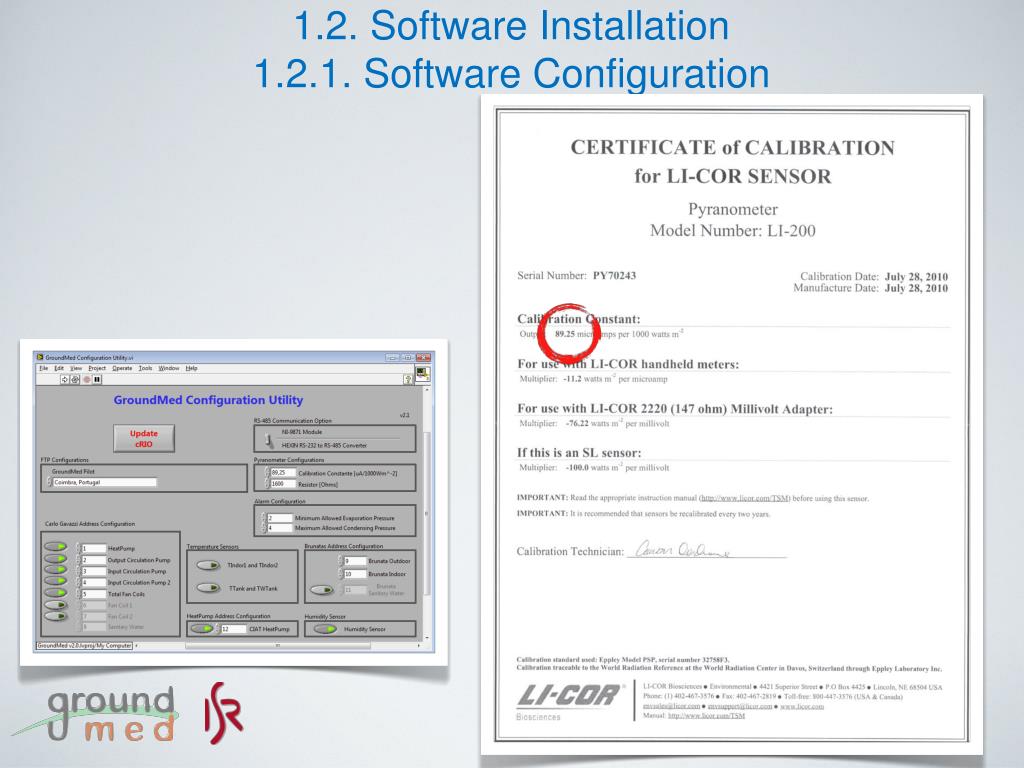The image size is (1024, 768).
Task: Click the LabVIEW title bar application icon
Action: pos(40,357)
